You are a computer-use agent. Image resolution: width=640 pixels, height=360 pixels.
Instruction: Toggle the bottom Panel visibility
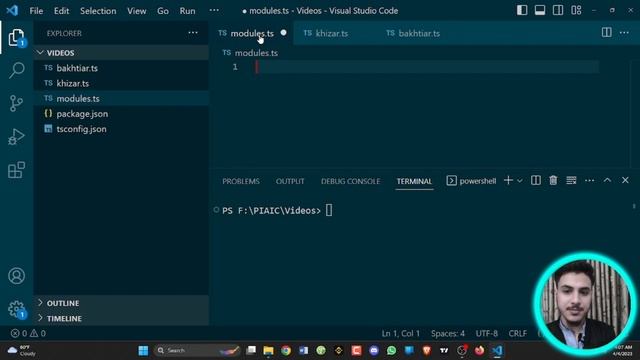tap(540, 11)
